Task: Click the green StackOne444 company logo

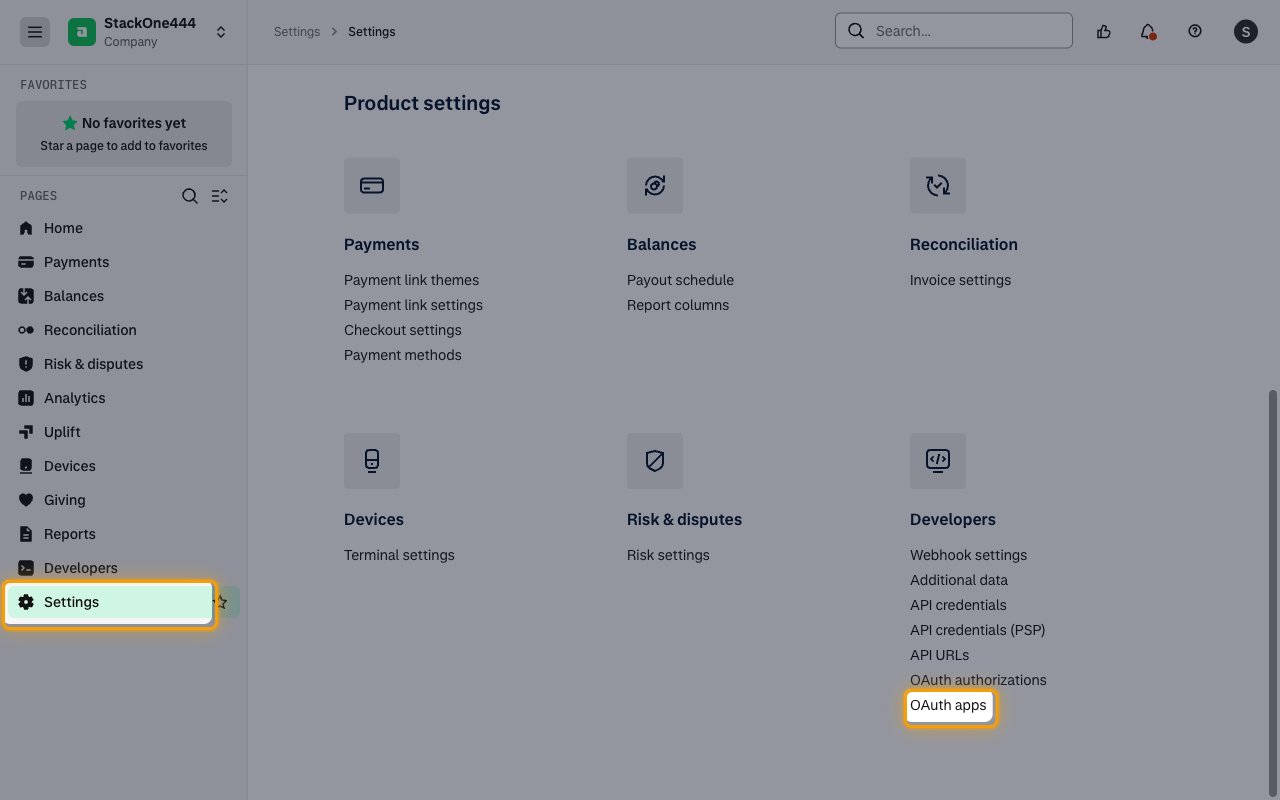Action: (x=82, y=32)
